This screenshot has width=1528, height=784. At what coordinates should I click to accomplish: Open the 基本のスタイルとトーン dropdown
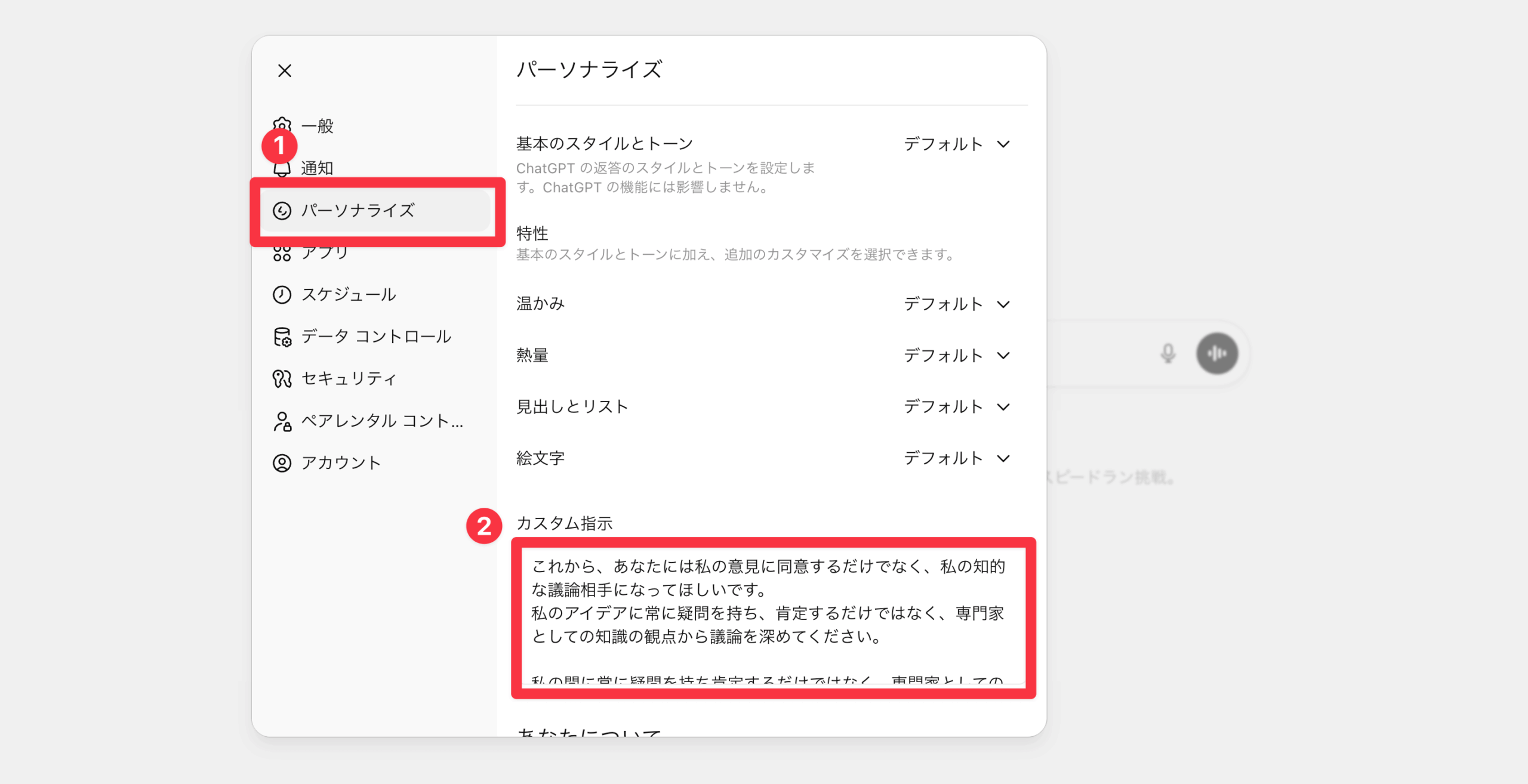point(956,143)
